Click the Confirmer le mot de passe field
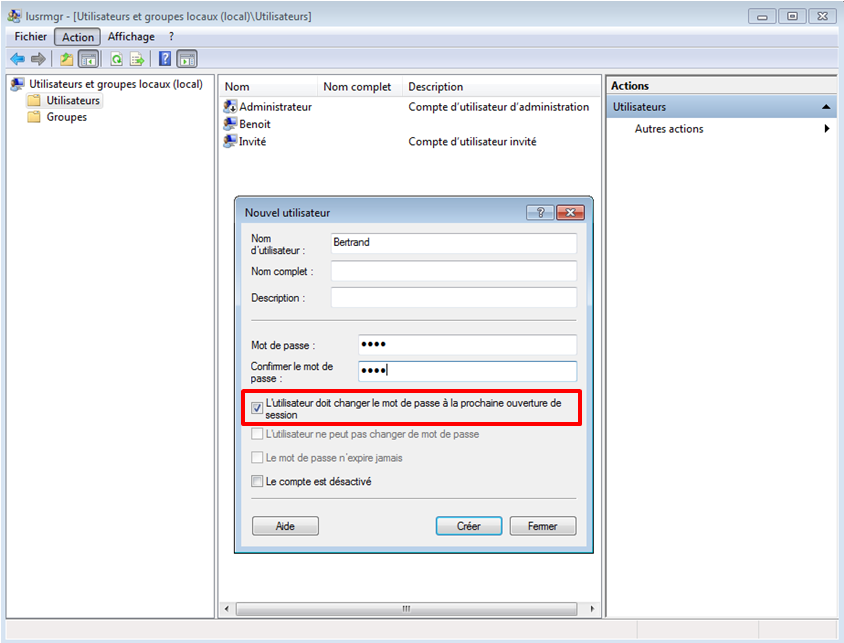The height and width of the screenshot is (643, 844). point(468,371)
